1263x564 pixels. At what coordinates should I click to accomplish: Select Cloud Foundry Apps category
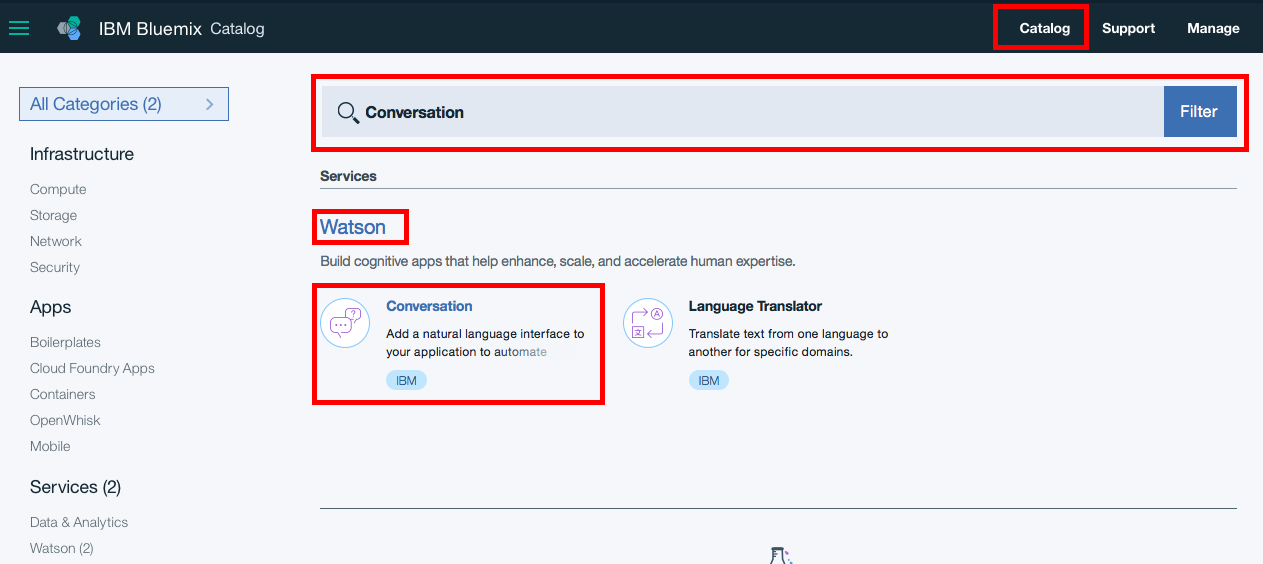92,368
